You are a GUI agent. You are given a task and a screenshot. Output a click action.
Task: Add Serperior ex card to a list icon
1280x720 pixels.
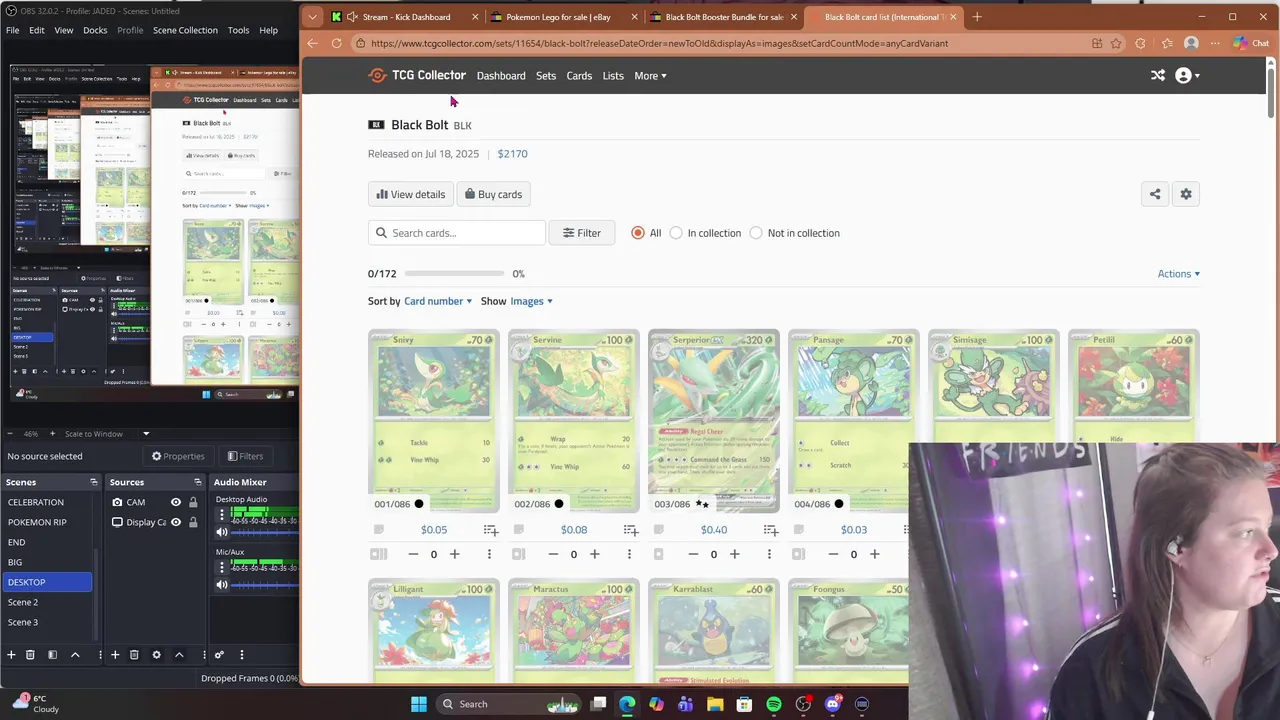(x=771, y=530)
